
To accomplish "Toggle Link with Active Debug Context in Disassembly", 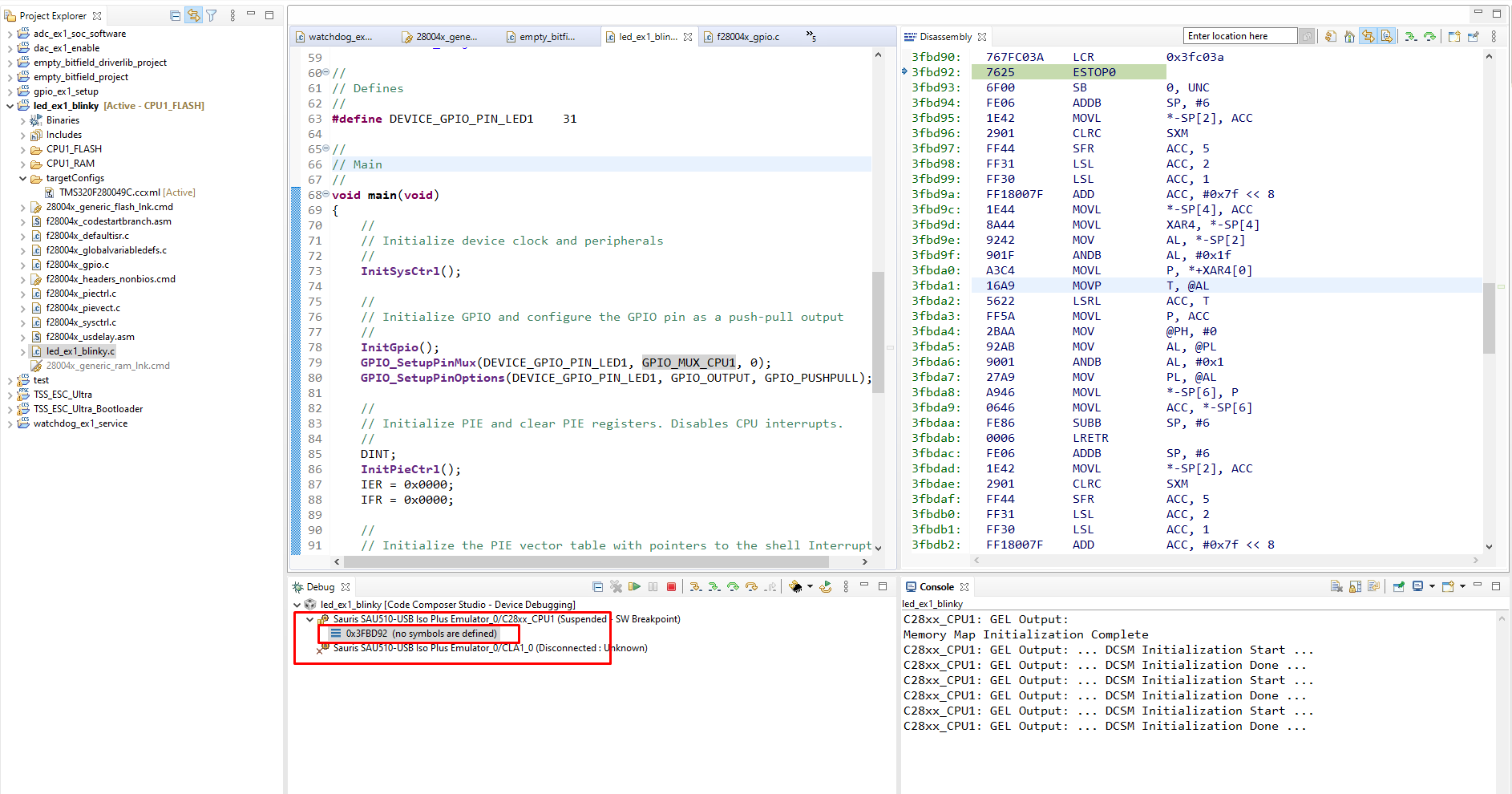I will coord(1368,36).
